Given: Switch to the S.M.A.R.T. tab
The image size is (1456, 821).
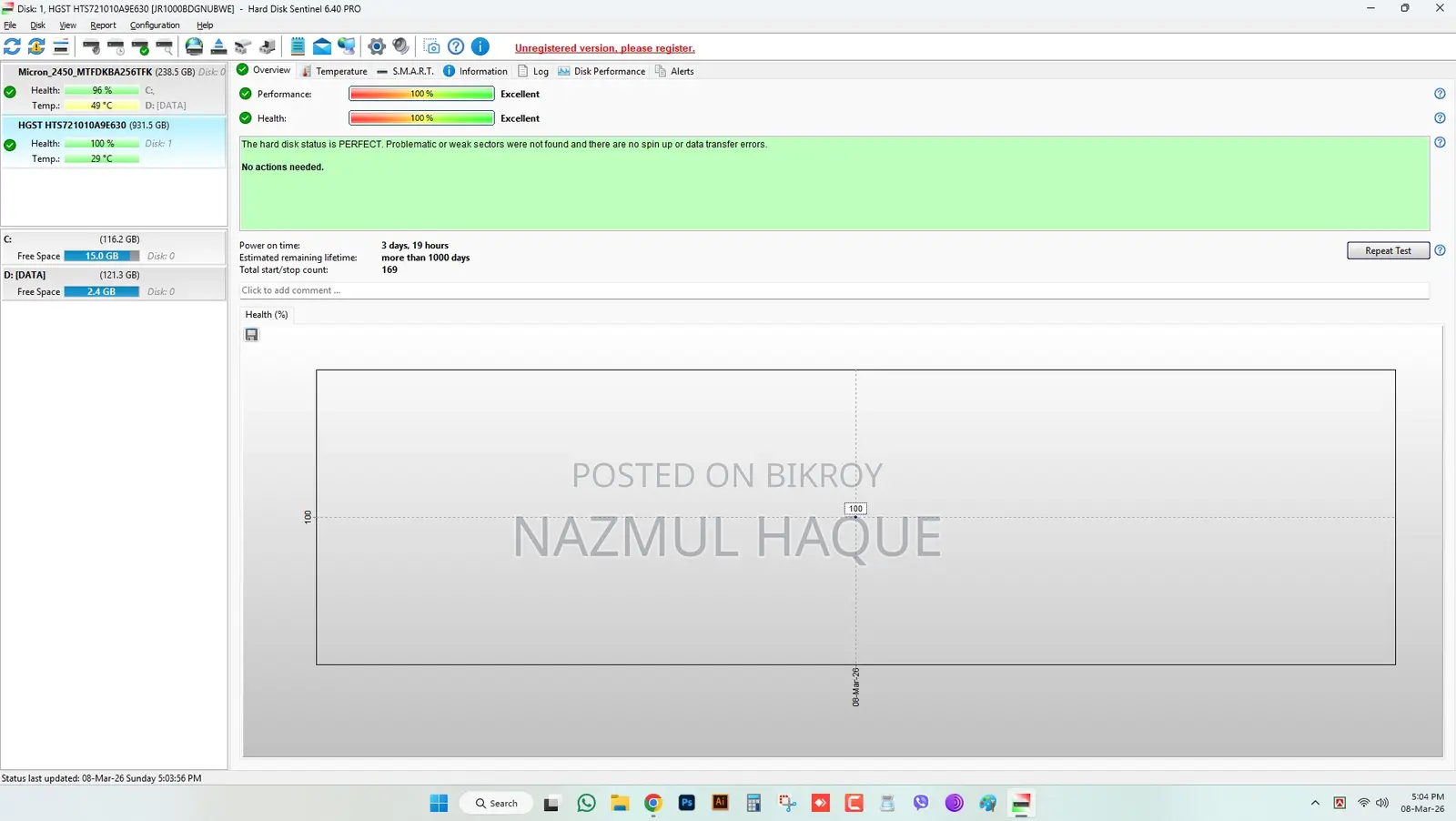Looking at the screenshot, I should 405,71.
